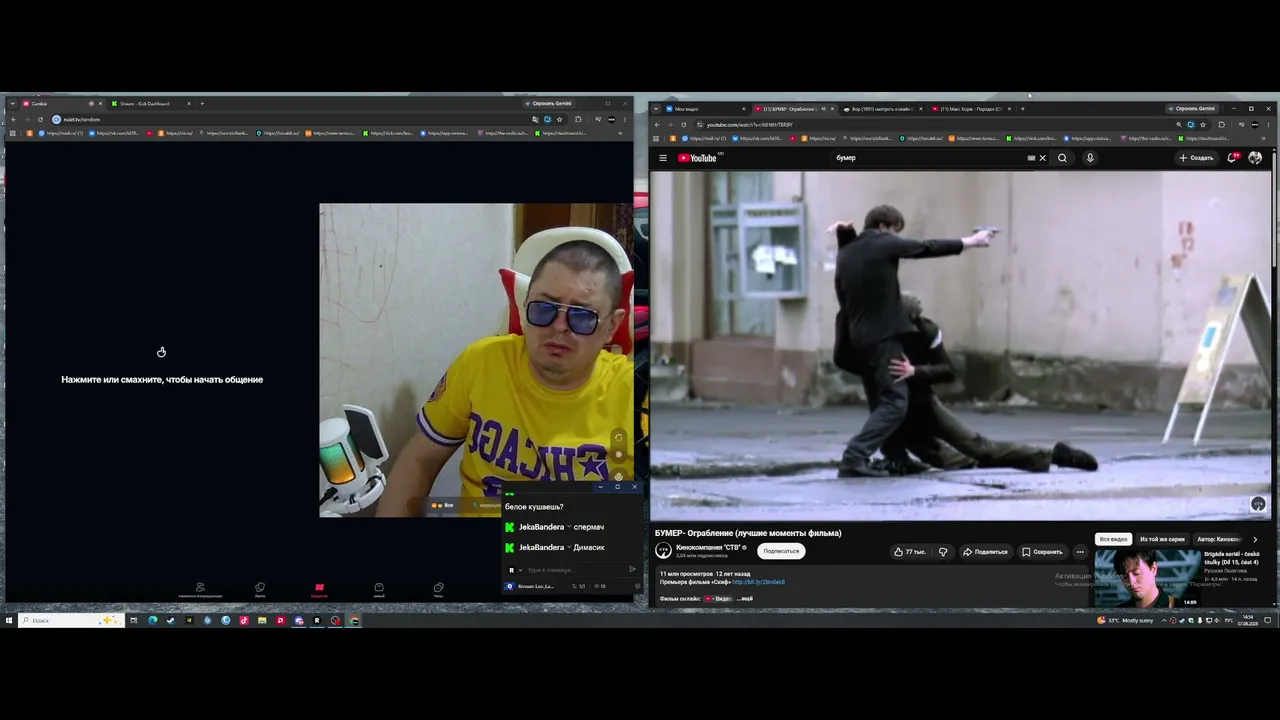The height and width of the screenshot is (720, 1280).
Task: Open more actions menu below the video
Action: [1080, 552]
